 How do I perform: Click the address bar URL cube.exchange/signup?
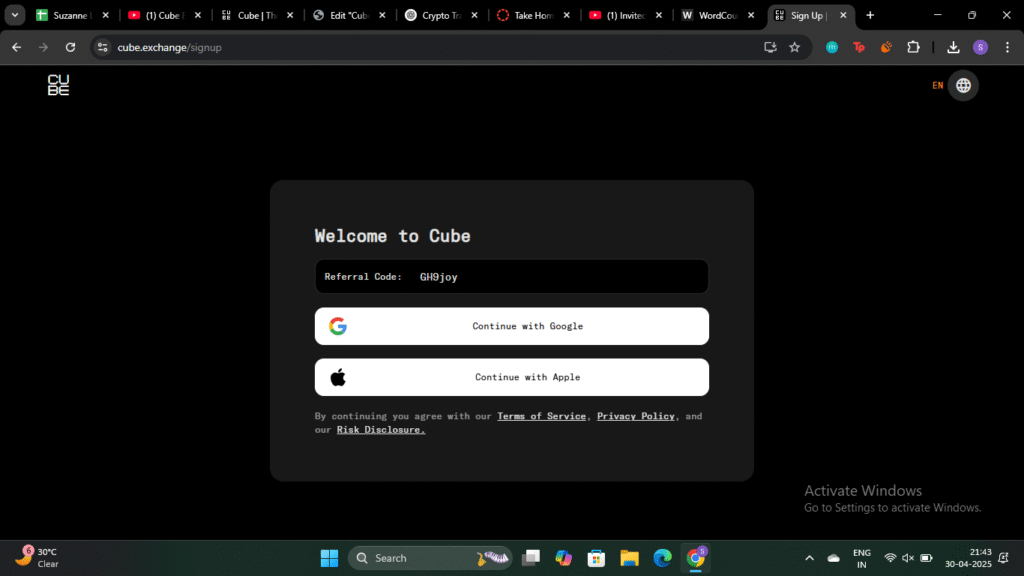pyautogui.click(x=169, y=47)
